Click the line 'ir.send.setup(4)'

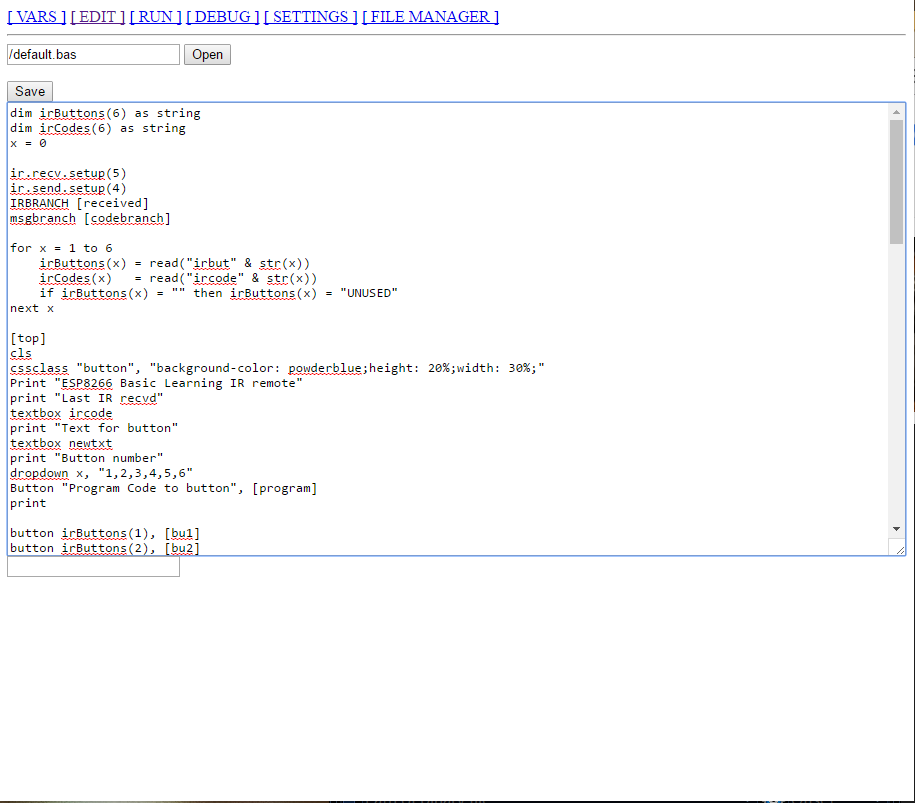[68, 188]
